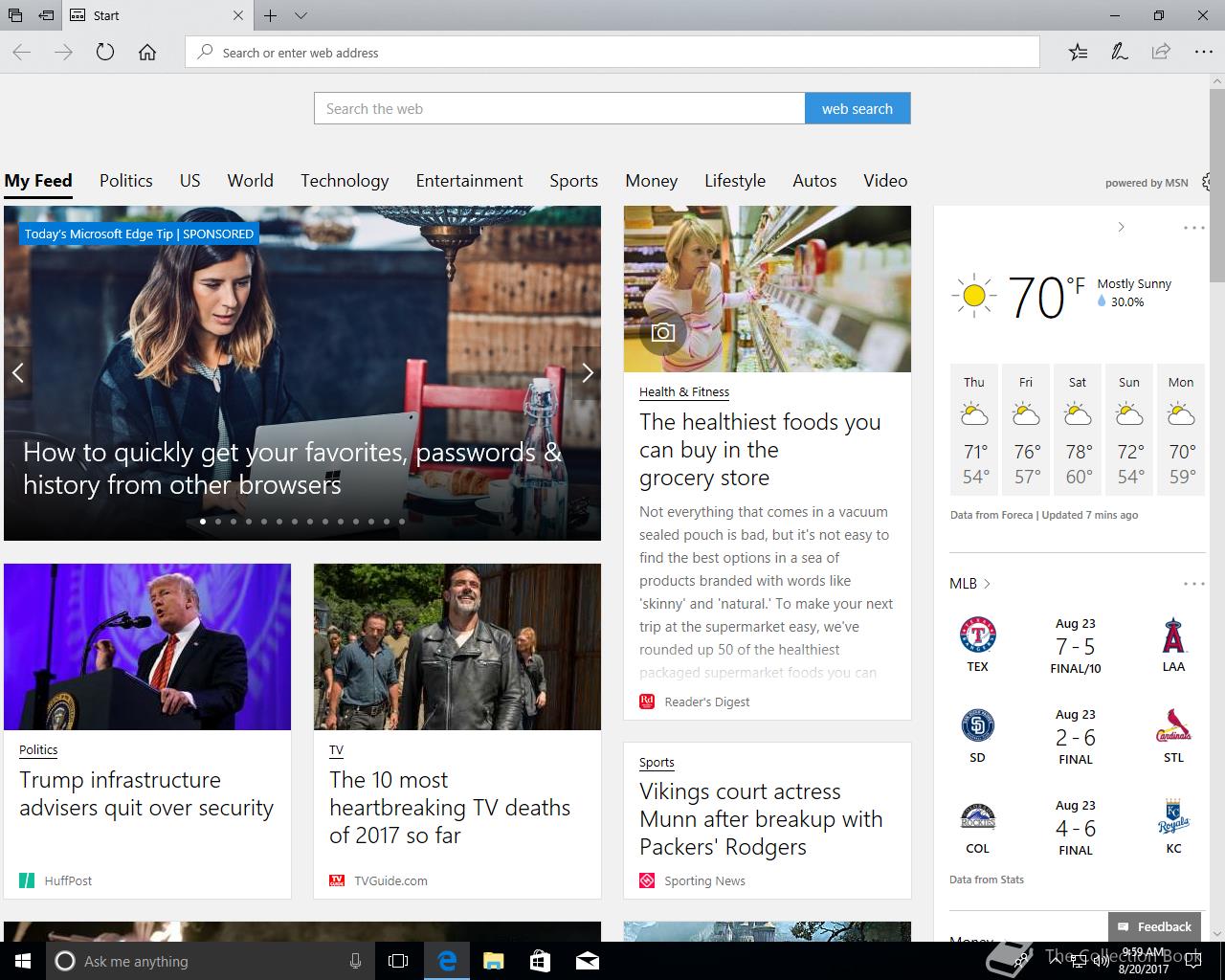1225x980 pixels.
Task: Click the Set tabs aside icon
Action: coord(46,15)
